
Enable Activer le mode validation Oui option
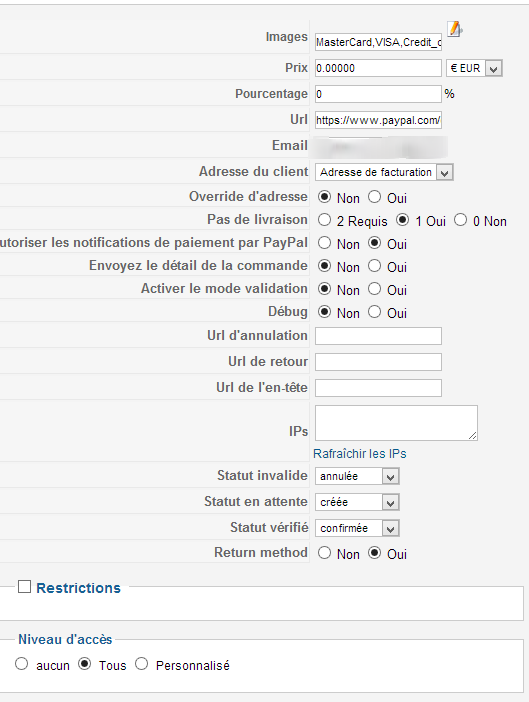tap(375, 289)
